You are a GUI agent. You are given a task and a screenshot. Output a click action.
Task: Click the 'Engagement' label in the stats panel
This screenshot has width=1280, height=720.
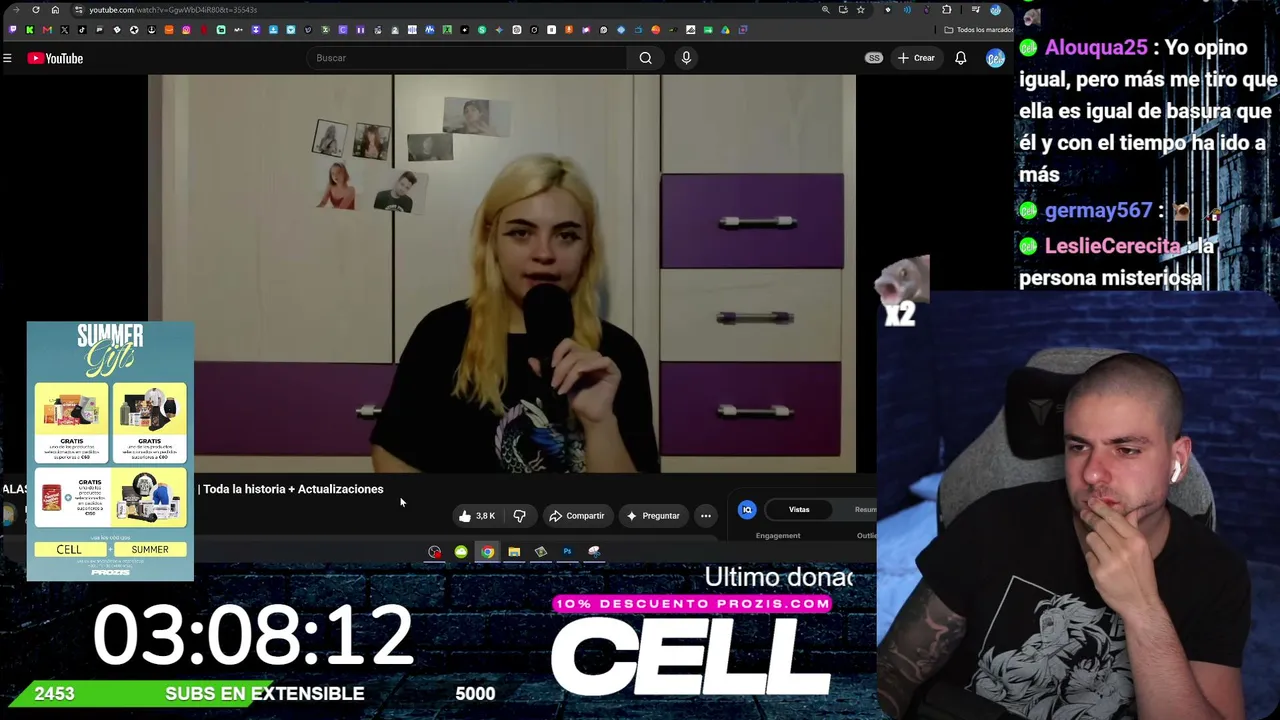coord(778,536)
